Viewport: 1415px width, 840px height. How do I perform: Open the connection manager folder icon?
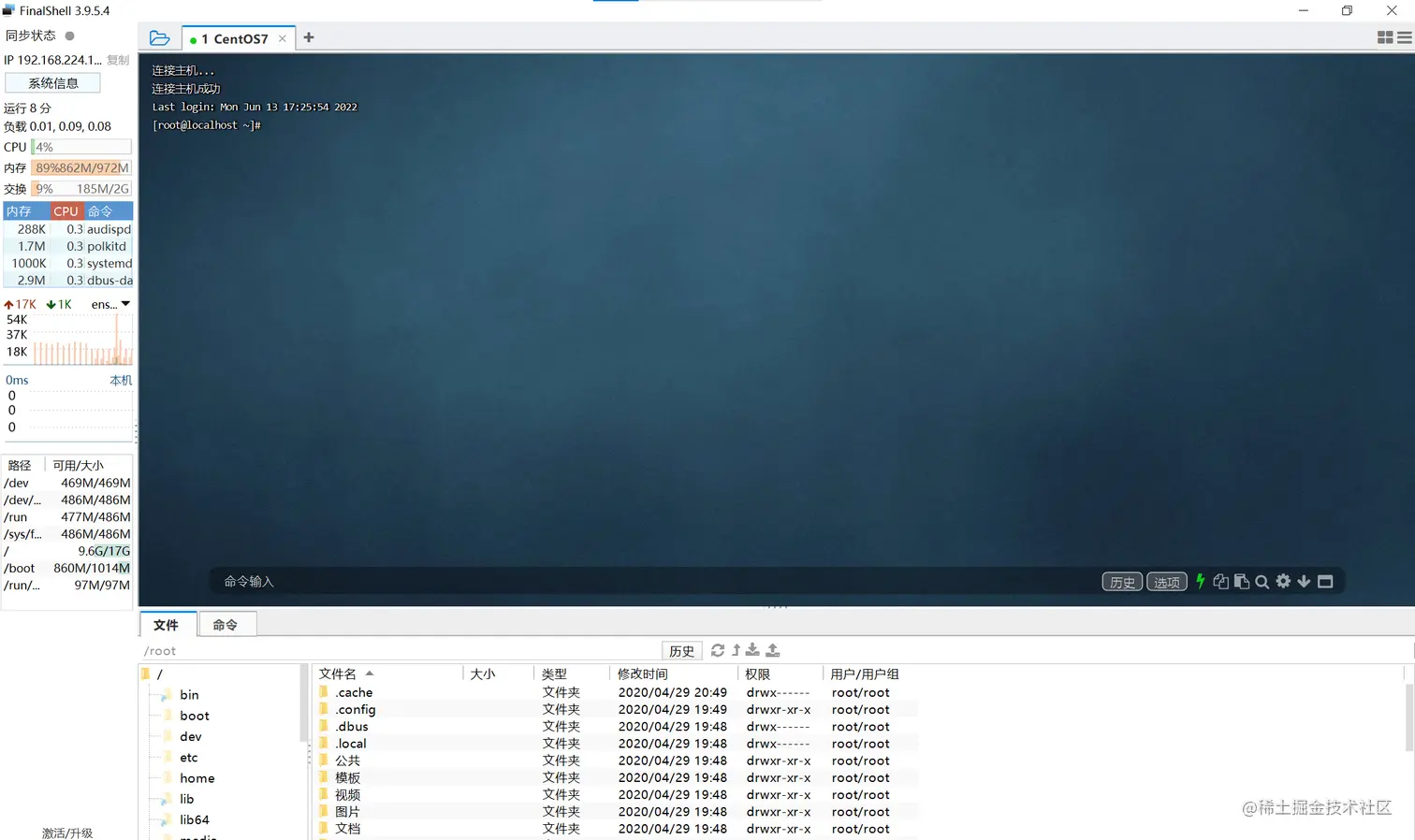[x=159, y=38]
